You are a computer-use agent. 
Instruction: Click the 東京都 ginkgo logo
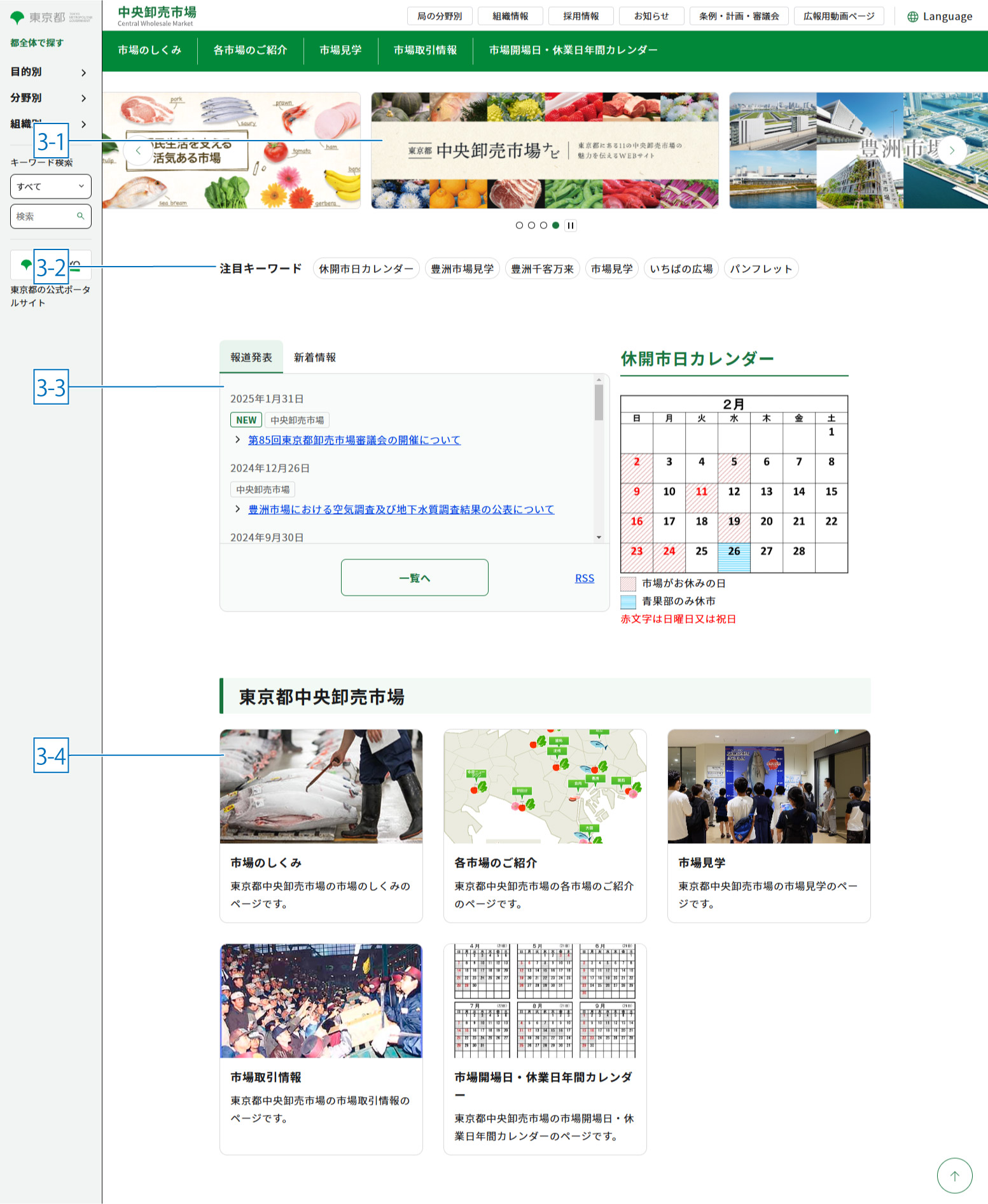[x=51, y=17]
